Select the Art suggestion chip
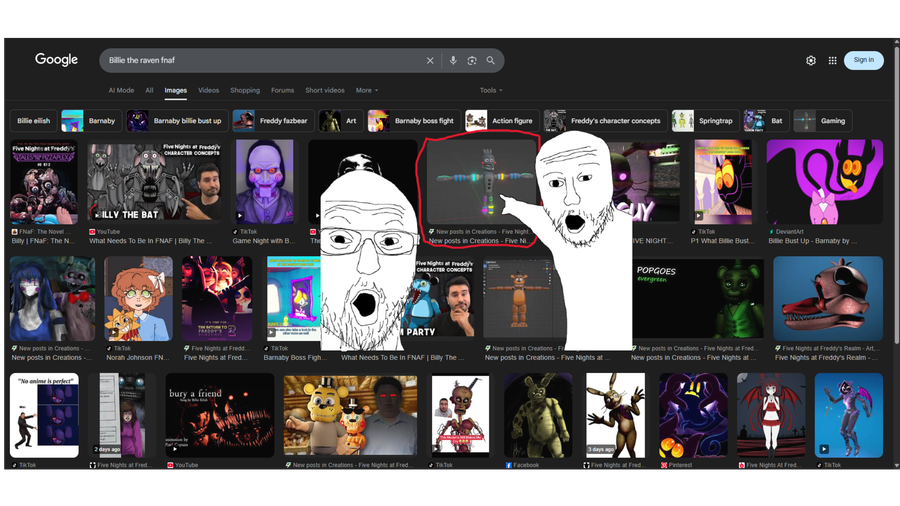900x506 pixels. (341, 121)
